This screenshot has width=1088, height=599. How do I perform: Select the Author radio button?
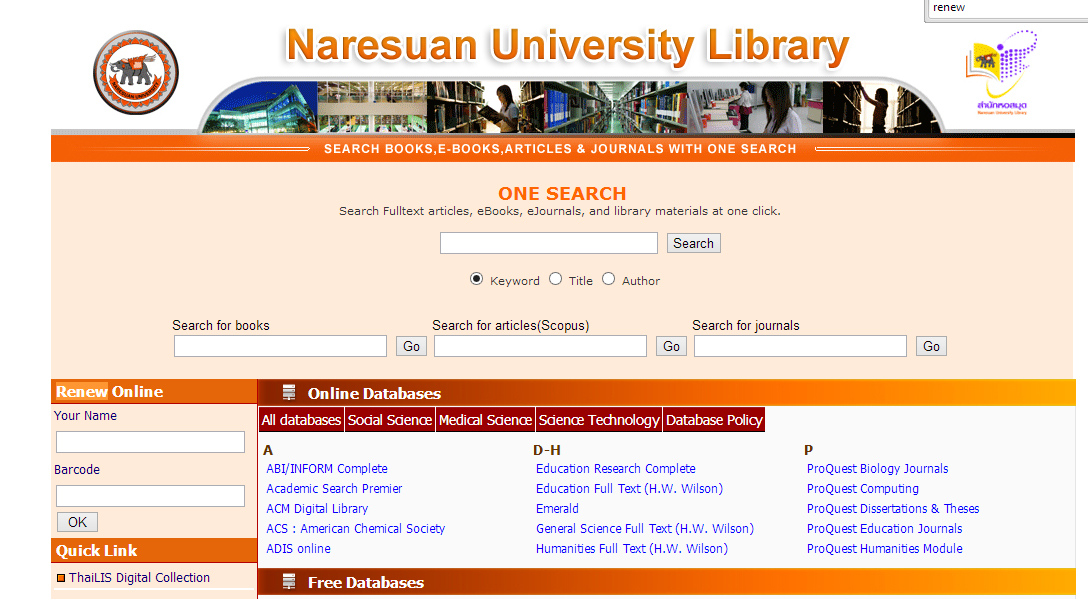point(609,279)
